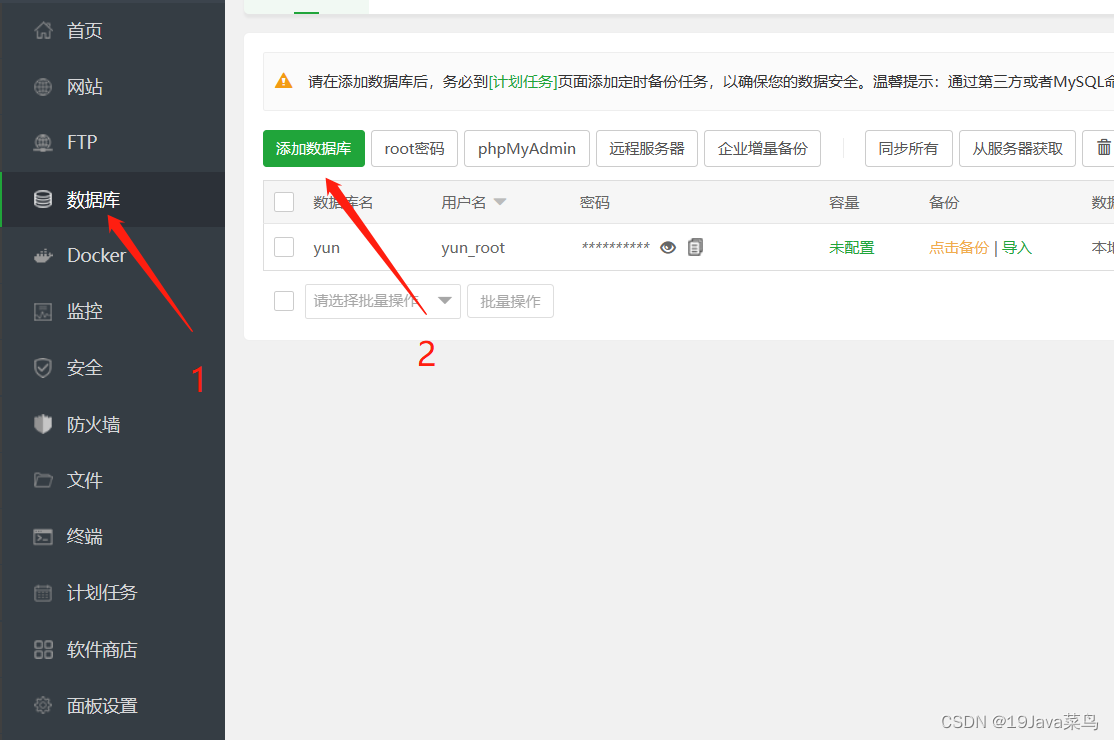This screenshot has width=1114, height=740.
Task: Click the 批量操作 button
Action: coord(510,301)
